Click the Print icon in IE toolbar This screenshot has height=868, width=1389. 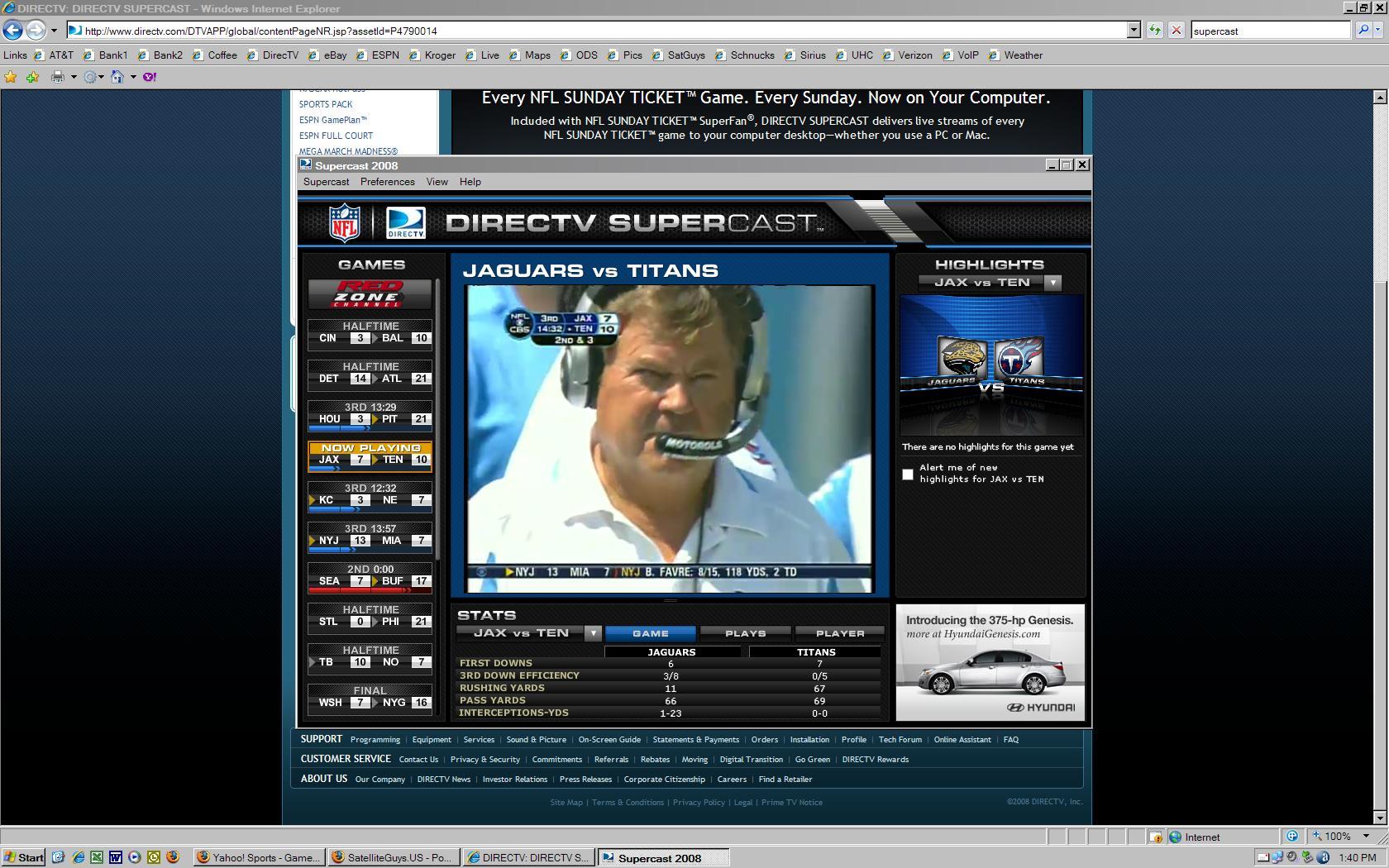coord(57,77)
